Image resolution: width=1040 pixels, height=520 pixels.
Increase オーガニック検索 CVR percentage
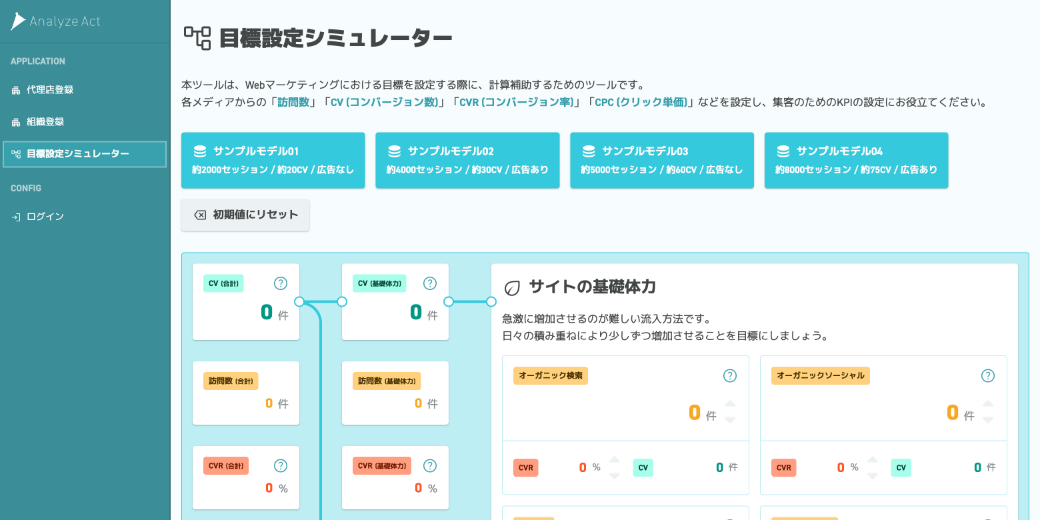point(614,460)
